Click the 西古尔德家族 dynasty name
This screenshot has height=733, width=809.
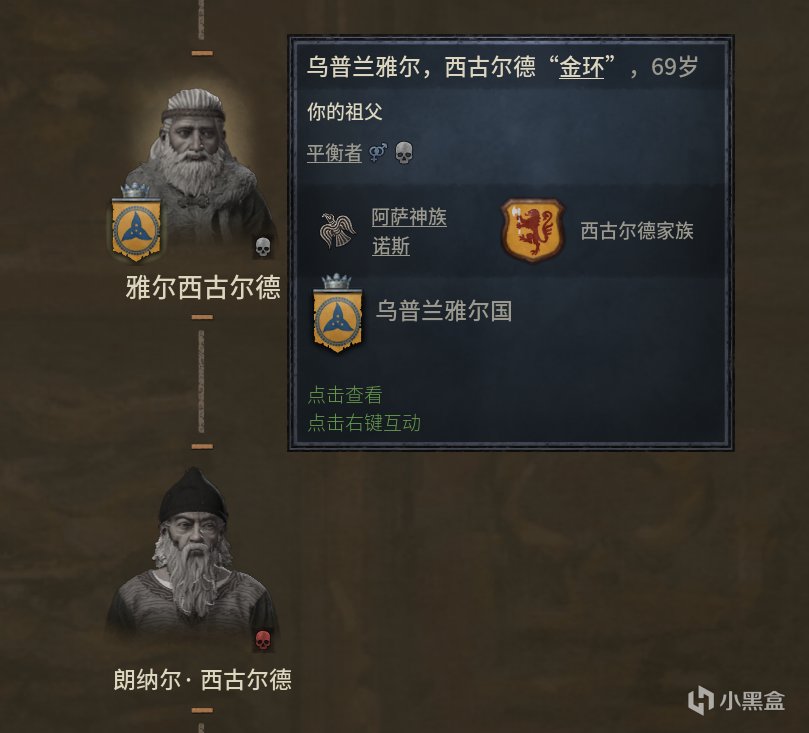coord(637,231)
